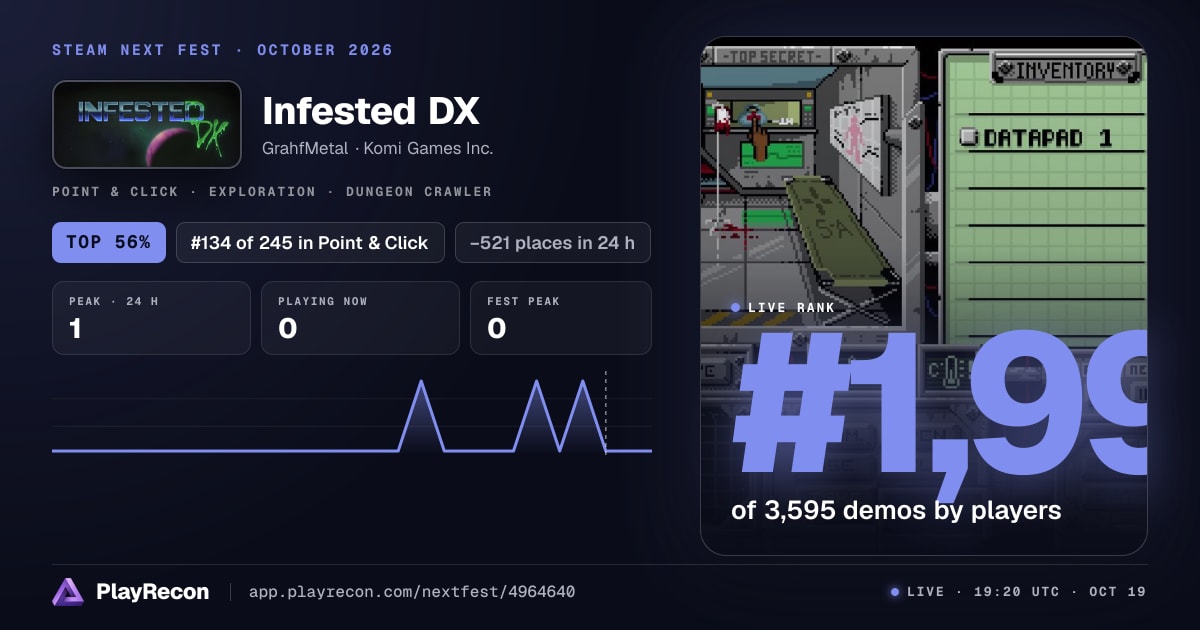Screen dimensions: 1200x630
Task: Click the OCT 19 date text
Action: 1117,592
